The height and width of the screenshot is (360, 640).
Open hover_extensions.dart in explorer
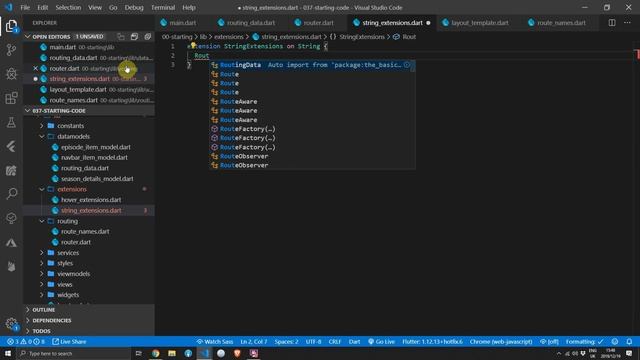tap(91, 200)
